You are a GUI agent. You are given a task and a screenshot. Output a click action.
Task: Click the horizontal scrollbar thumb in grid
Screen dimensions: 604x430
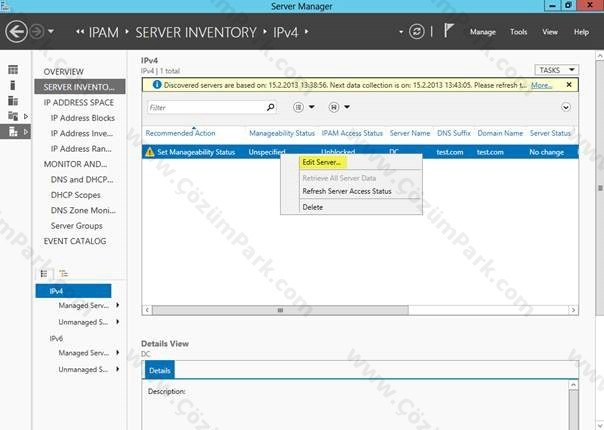280,310
